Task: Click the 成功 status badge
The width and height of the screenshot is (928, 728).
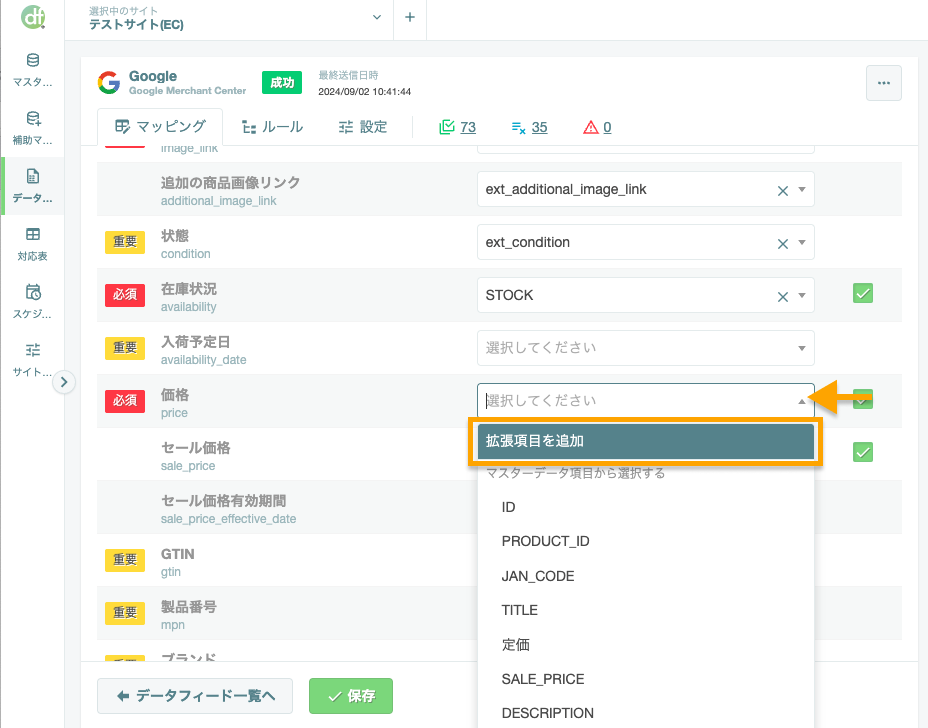Action: (282, 83)
